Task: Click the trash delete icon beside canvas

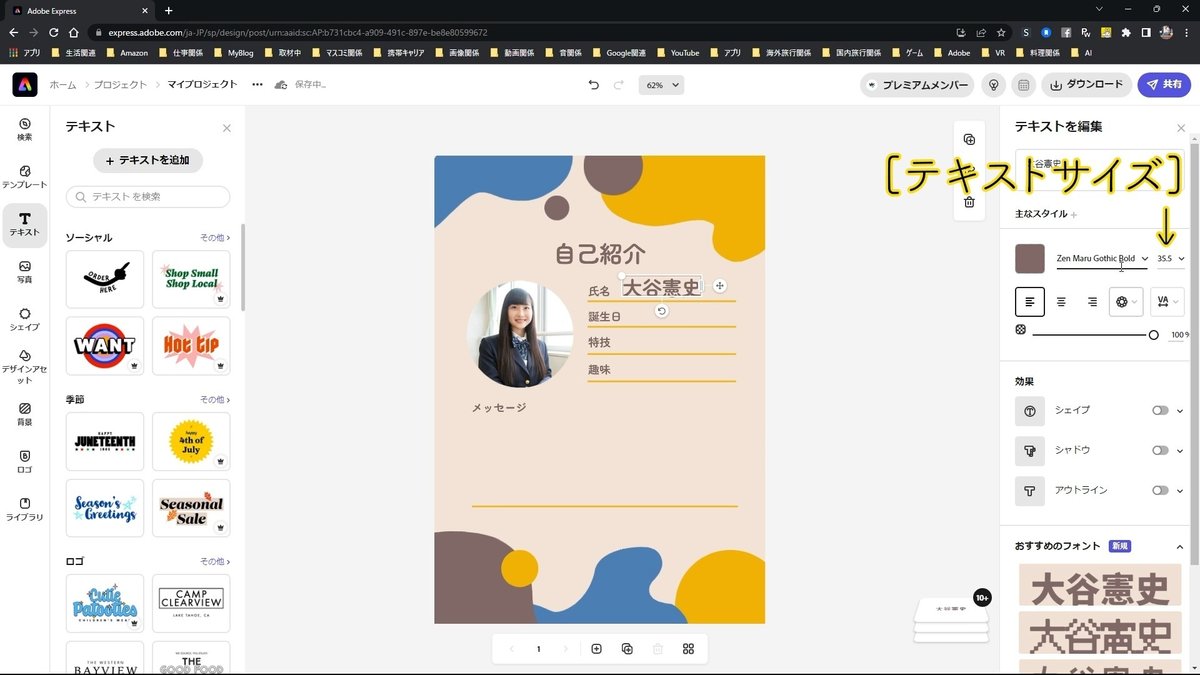Action: (x=969, y=201)
